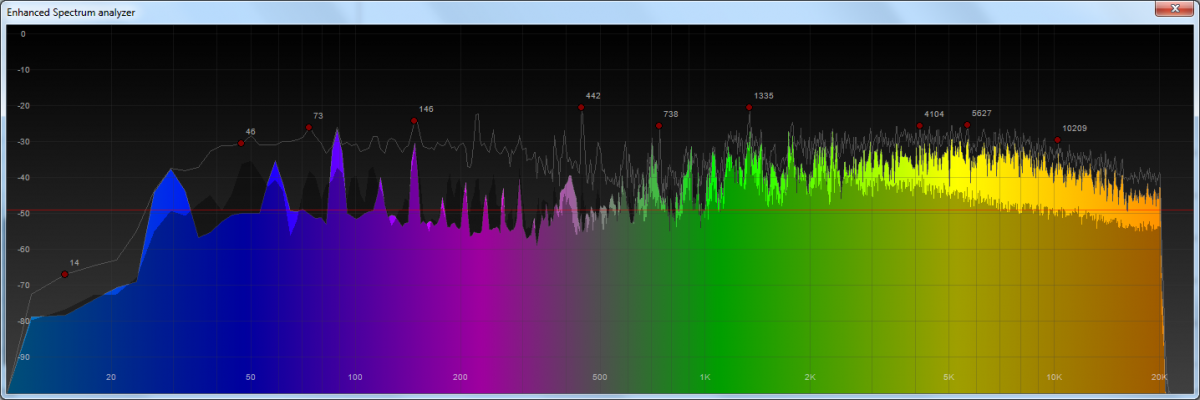Click the red peak marker labeled 14

coord(65,274)
